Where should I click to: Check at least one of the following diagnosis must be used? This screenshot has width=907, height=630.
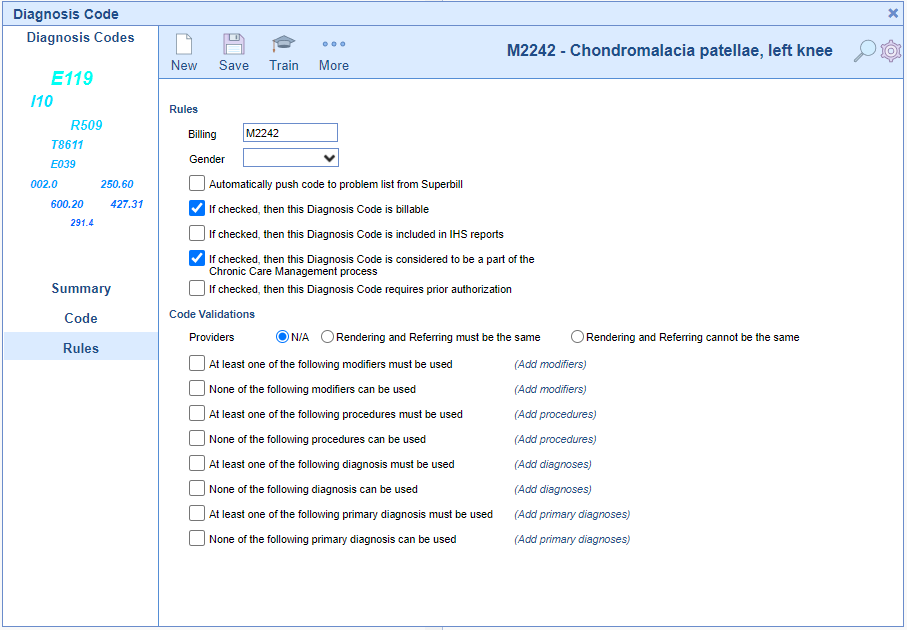197,463
